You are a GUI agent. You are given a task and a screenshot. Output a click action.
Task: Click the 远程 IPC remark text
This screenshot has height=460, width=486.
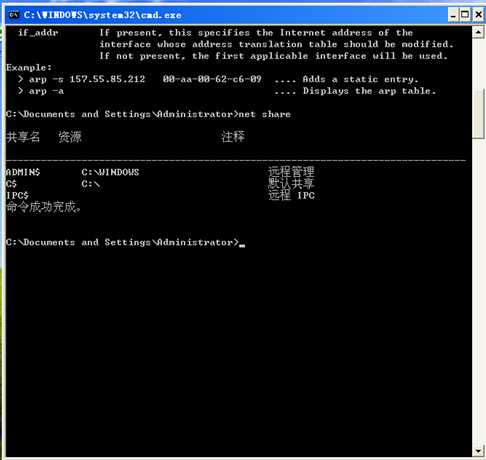point(292,195)
